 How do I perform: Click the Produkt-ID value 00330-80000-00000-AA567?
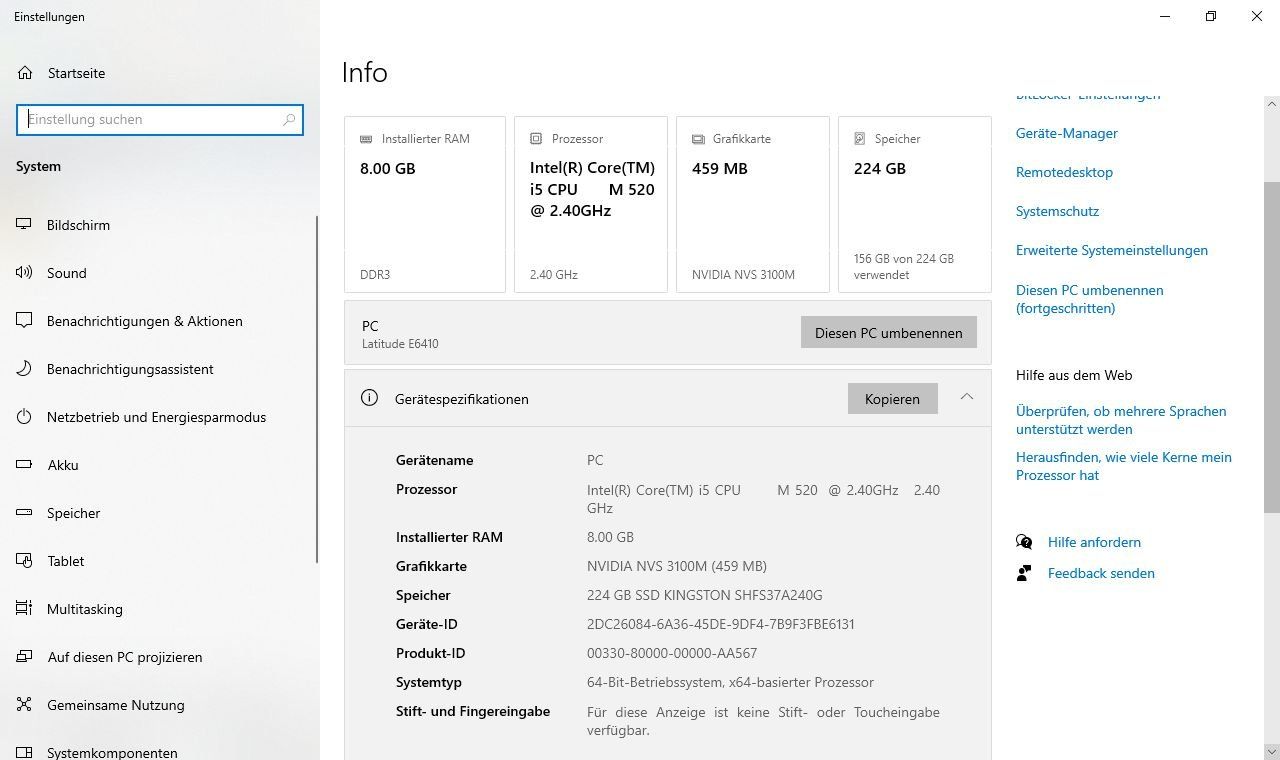tap(672, 653)
